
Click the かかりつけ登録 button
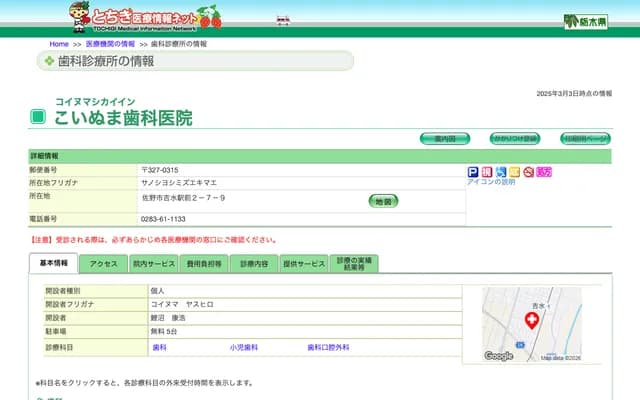[515, 139]
